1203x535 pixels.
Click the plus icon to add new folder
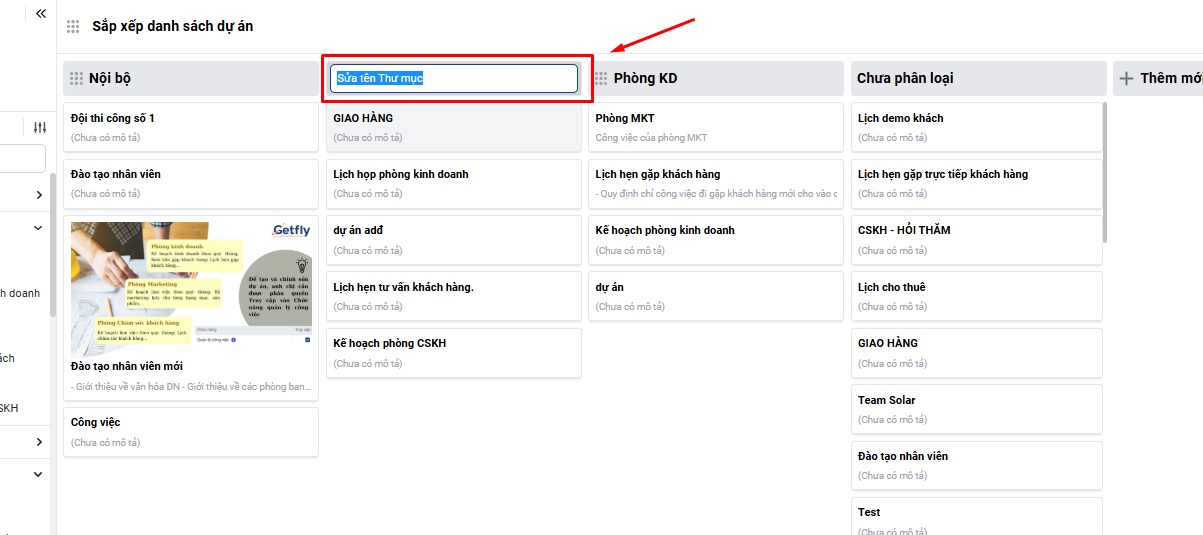coord(1126,79)
